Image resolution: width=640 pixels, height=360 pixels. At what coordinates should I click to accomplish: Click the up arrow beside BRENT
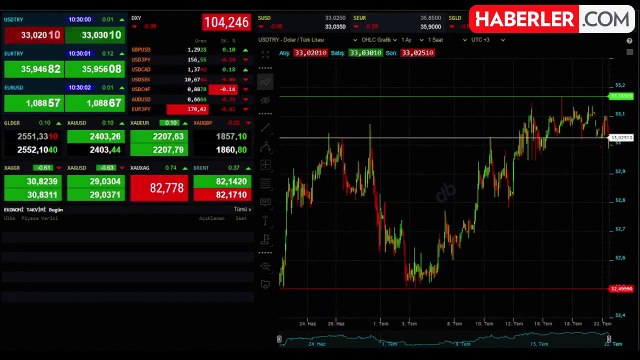(248, 168)
